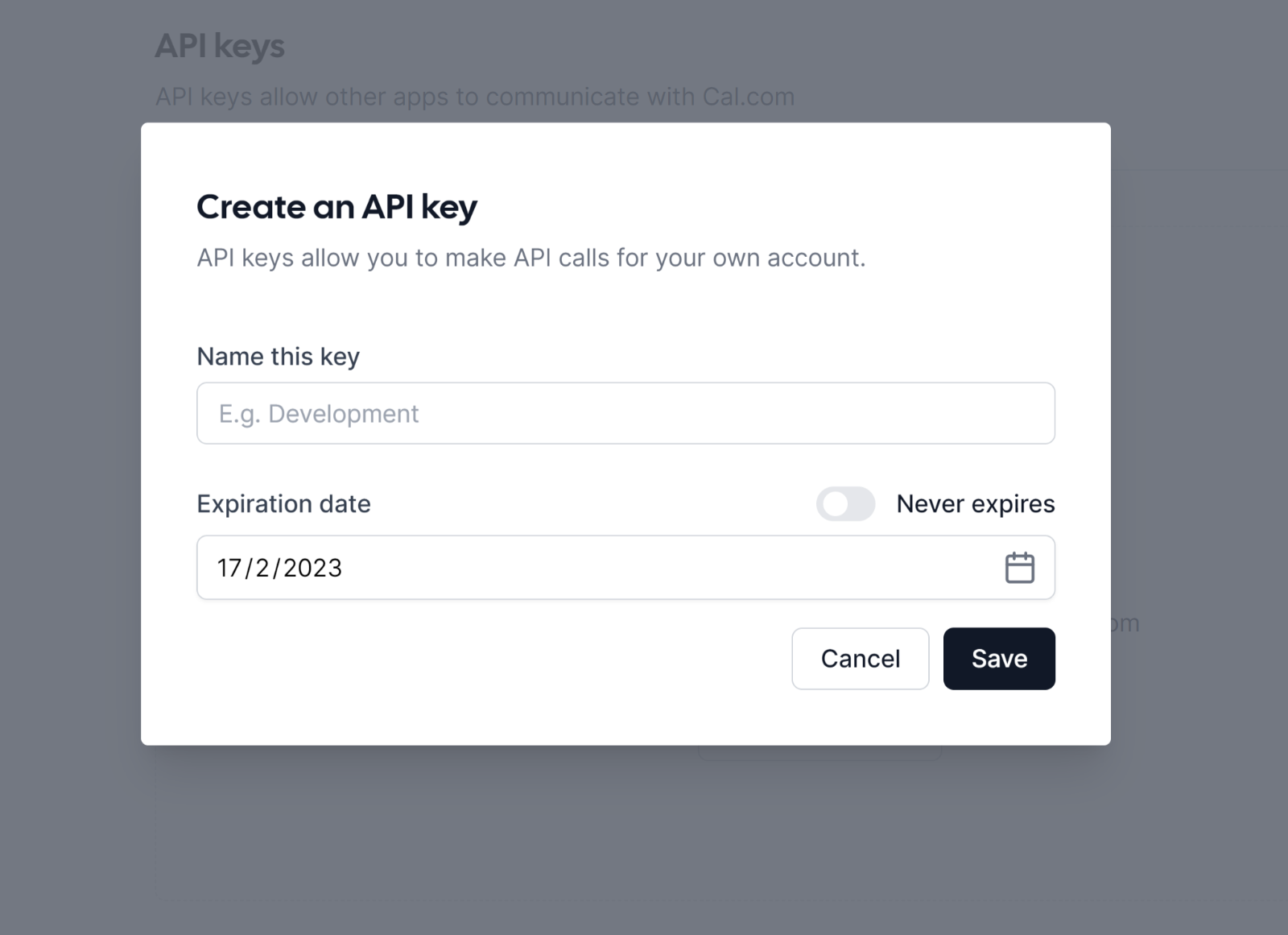The height and width of the screenshot is (935, 1288).
Task: Click the dialog description about API calls
Action: 531,259
